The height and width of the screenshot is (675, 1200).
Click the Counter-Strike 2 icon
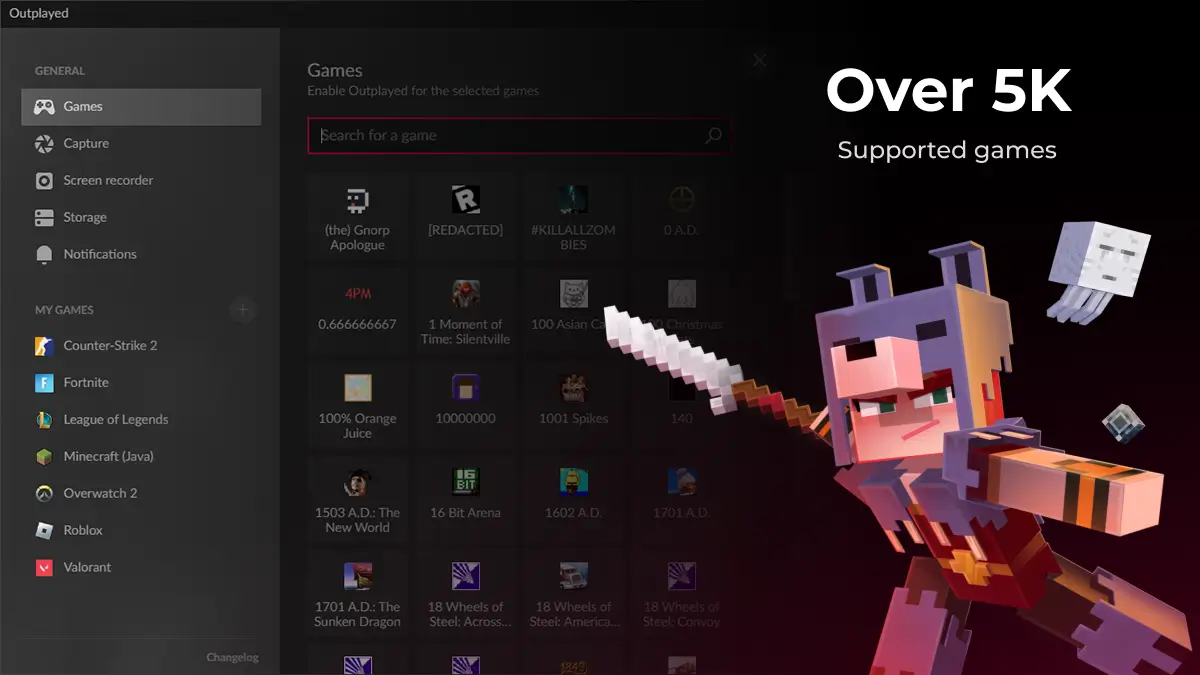(44, 346)
